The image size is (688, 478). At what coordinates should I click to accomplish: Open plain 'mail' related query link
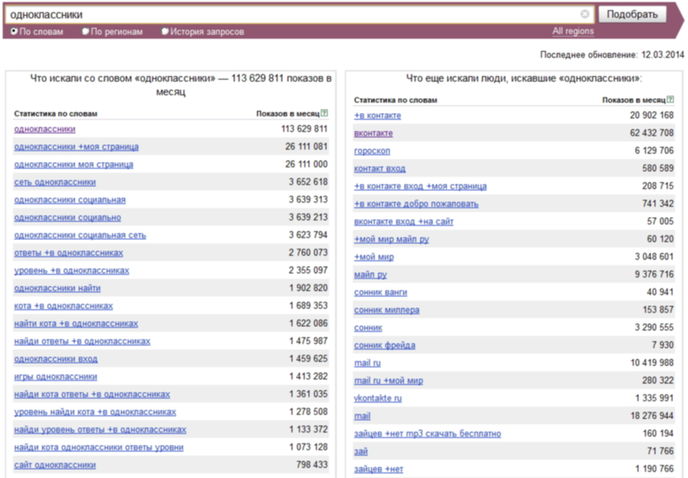[x=362, y=416]
